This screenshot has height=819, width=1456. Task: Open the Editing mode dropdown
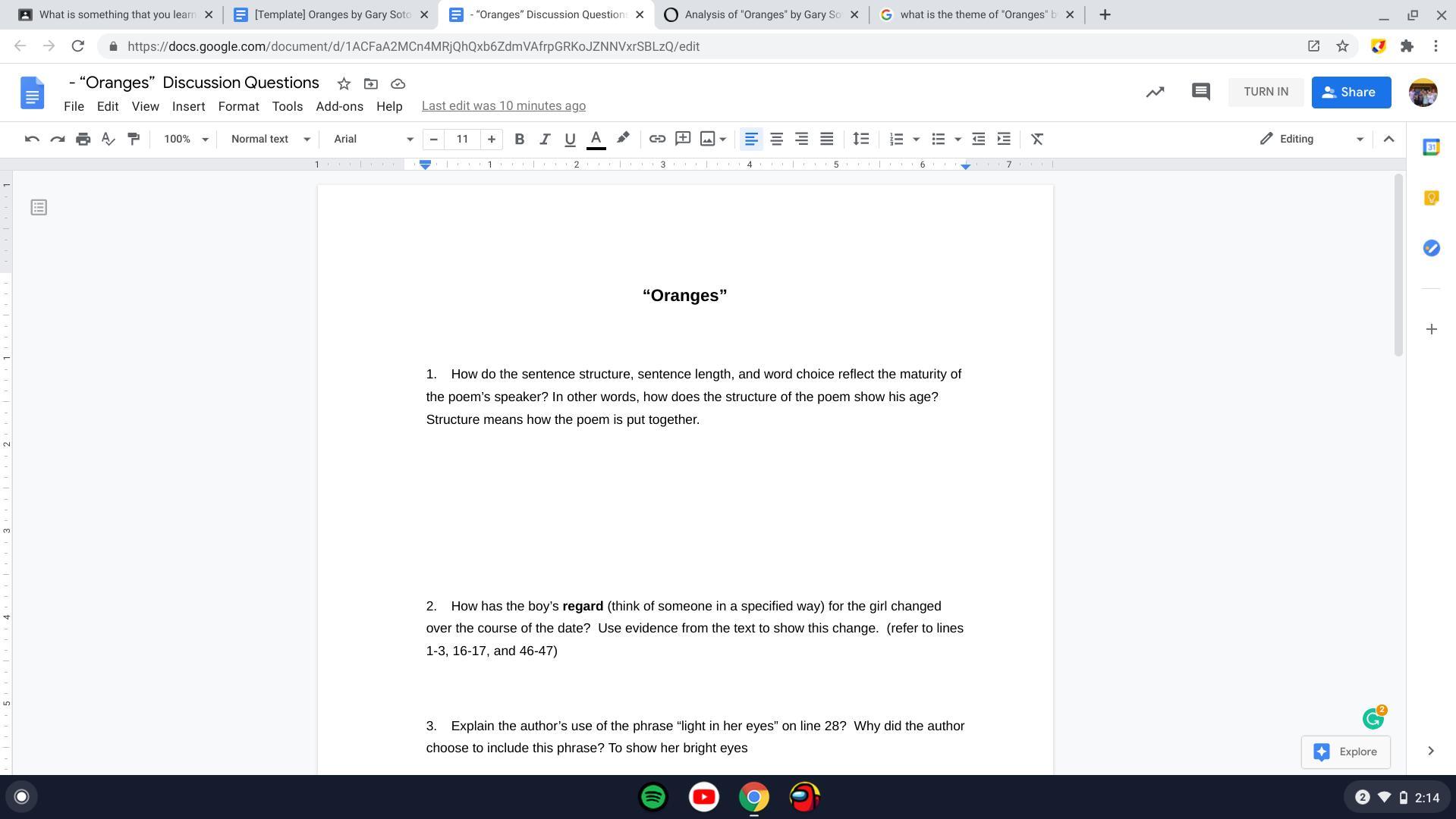click(x=1311, y=139)
